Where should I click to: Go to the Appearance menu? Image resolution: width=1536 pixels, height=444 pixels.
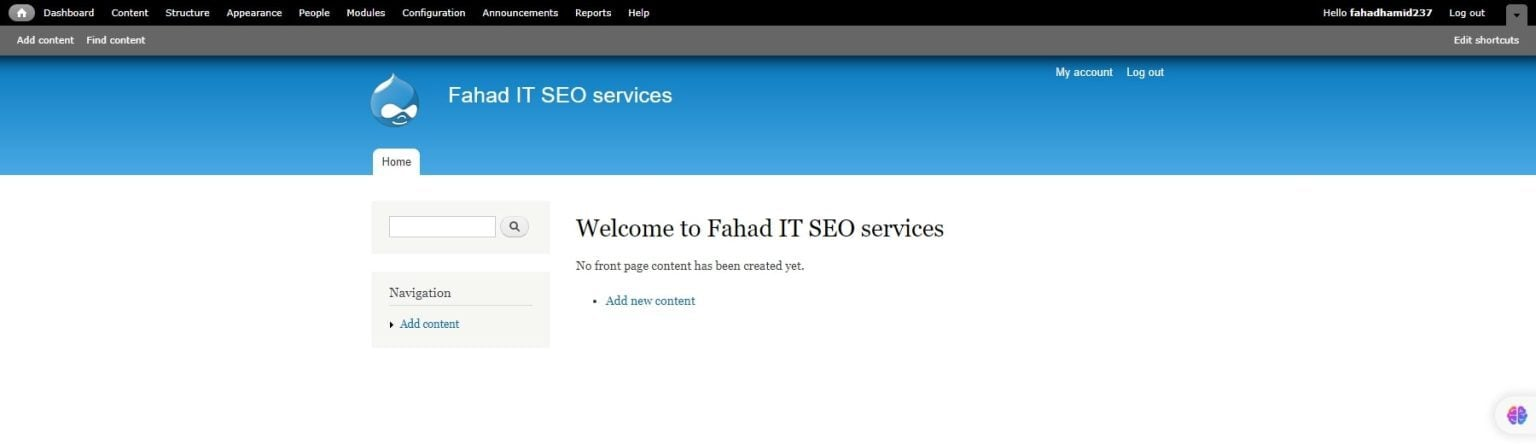coord(254,13)
